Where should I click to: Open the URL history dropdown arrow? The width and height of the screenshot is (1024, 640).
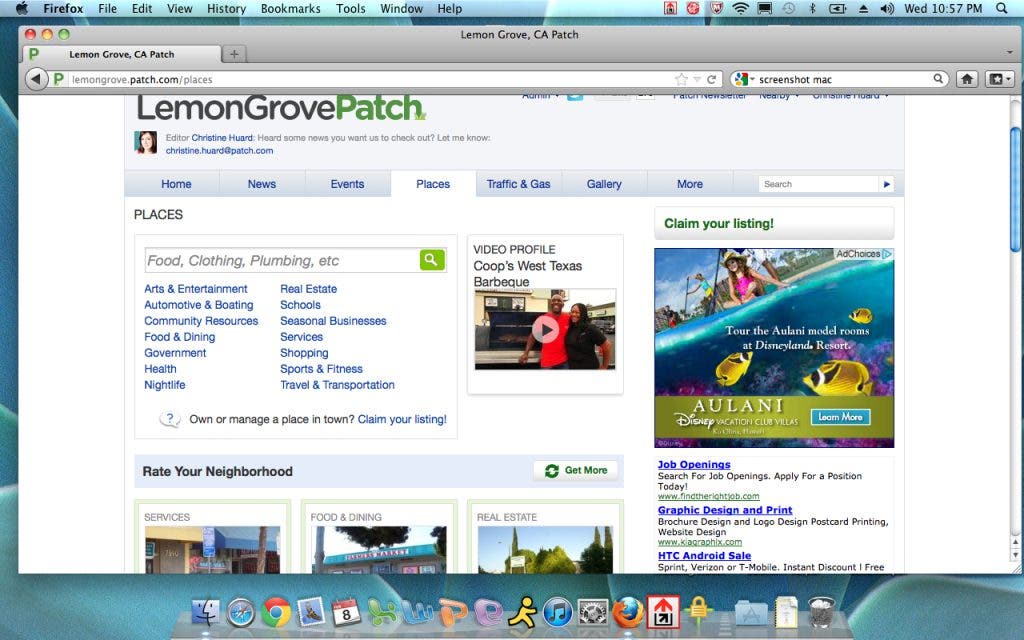tap(697, 79)
